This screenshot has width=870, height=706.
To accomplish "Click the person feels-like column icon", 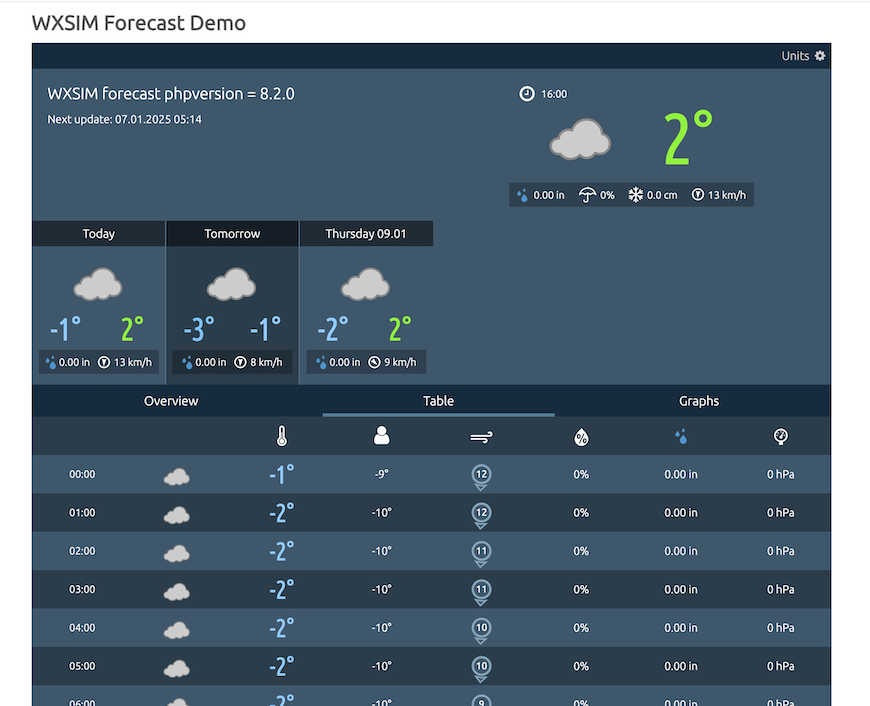I will tap(382, 436).
